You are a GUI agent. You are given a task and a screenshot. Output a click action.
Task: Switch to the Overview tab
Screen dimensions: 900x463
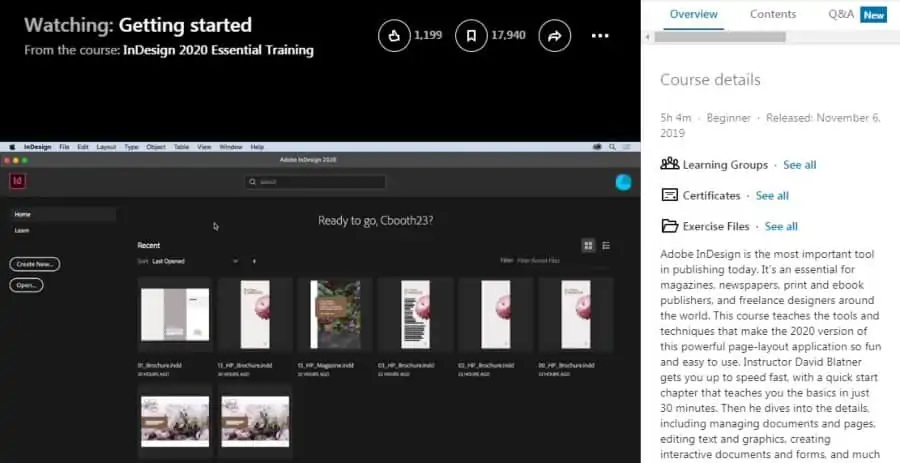pos(693,14)
